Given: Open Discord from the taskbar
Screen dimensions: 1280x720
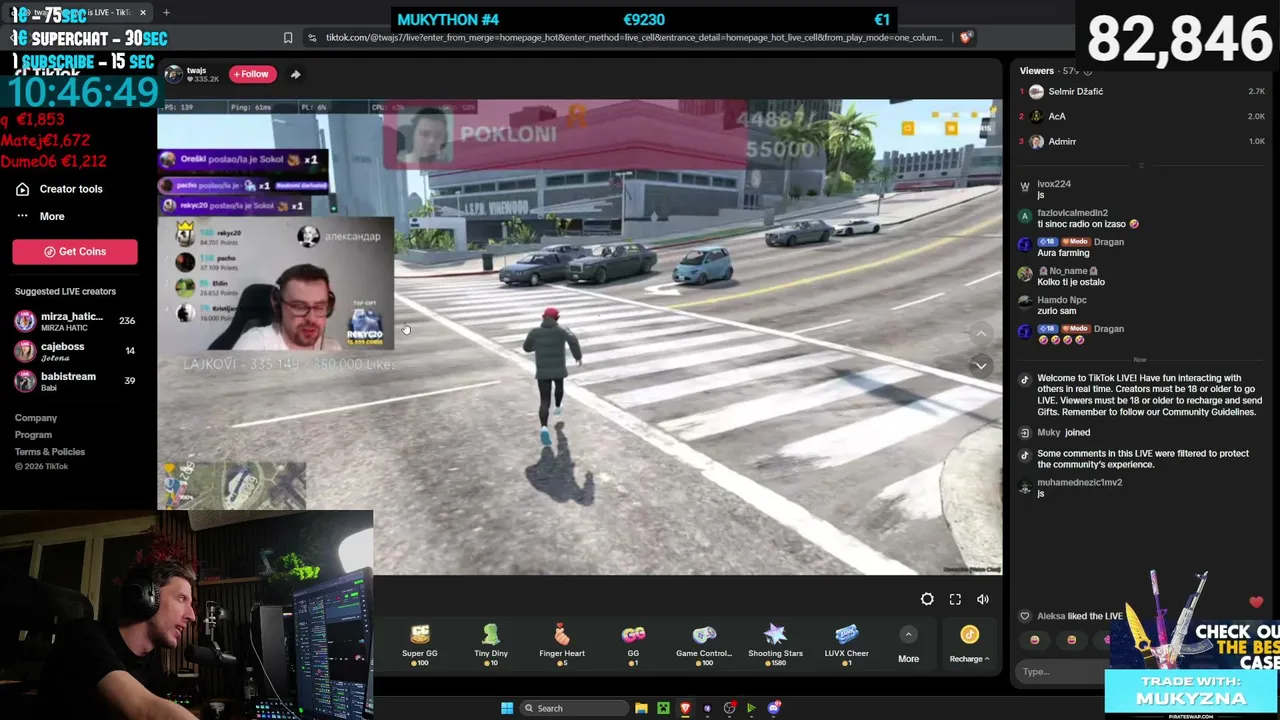Looking at the screenshot, I should (x=773, y=708).
